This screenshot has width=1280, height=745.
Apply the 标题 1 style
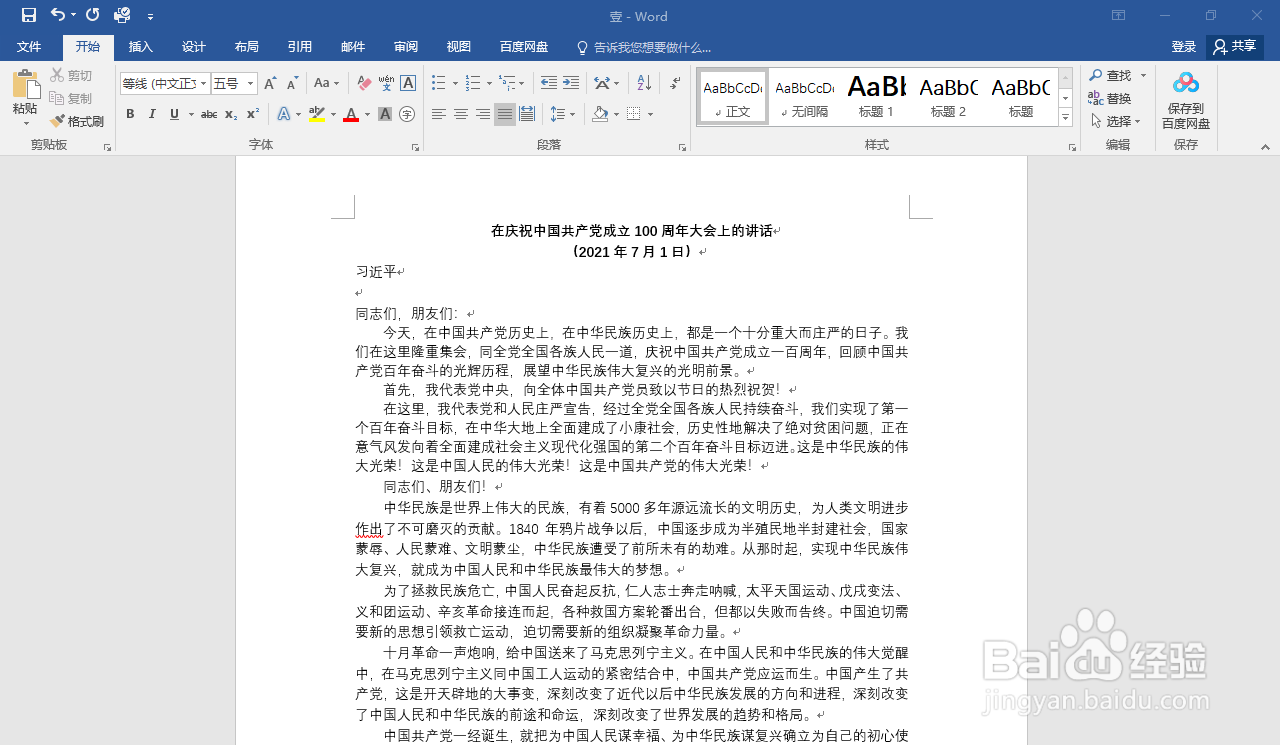[877, 97]
